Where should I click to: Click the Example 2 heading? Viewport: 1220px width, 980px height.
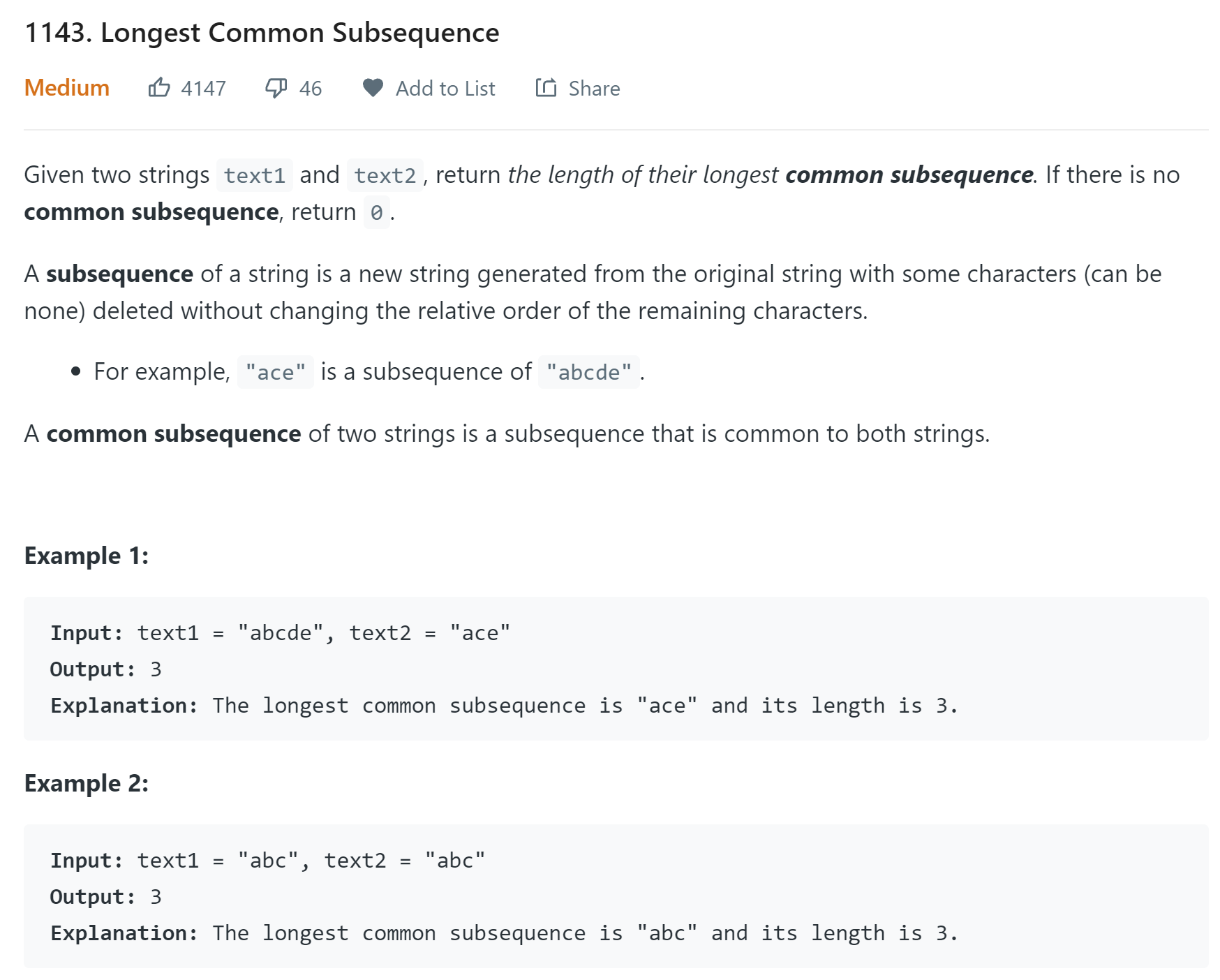(x=87, y=783)
